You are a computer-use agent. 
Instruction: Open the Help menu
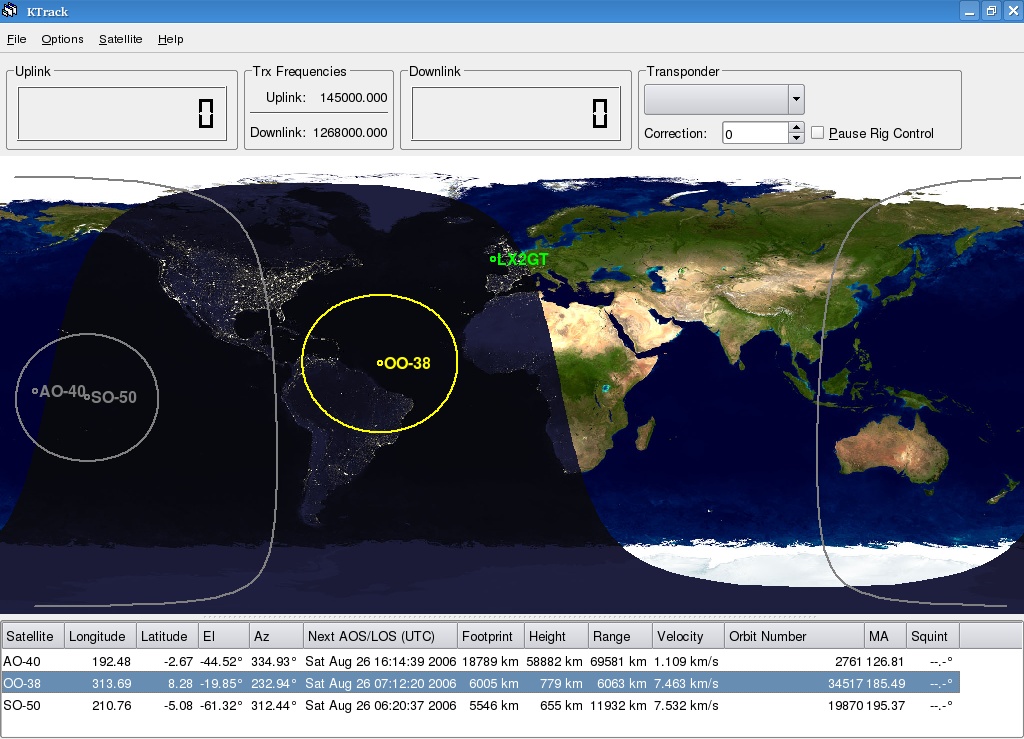tap(170, 39)
